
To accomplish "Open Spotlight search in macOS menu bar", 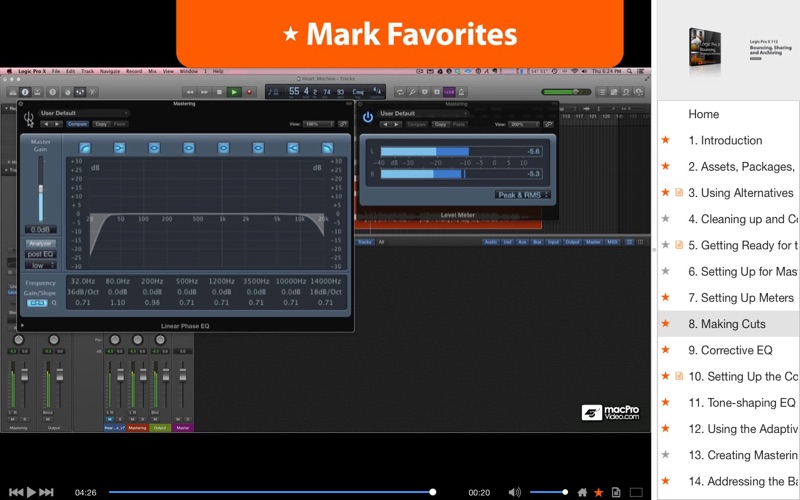I will 630,71.
